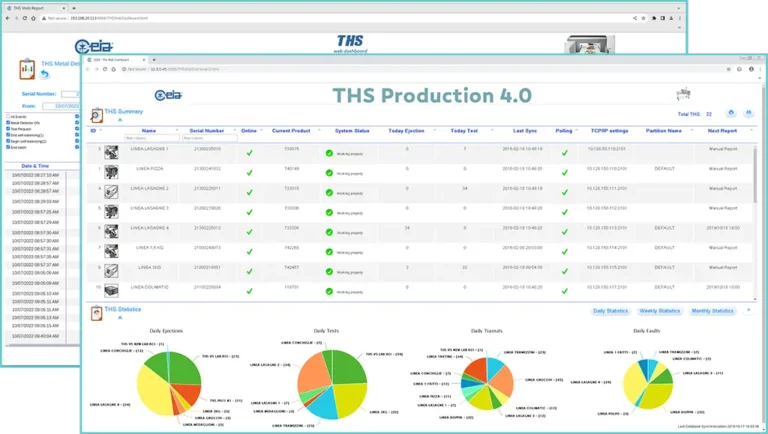Screen dimensions: 768x434
Task: Open device thumbnail for LINEA LASAGNE 2
Action: click(111, 192)
